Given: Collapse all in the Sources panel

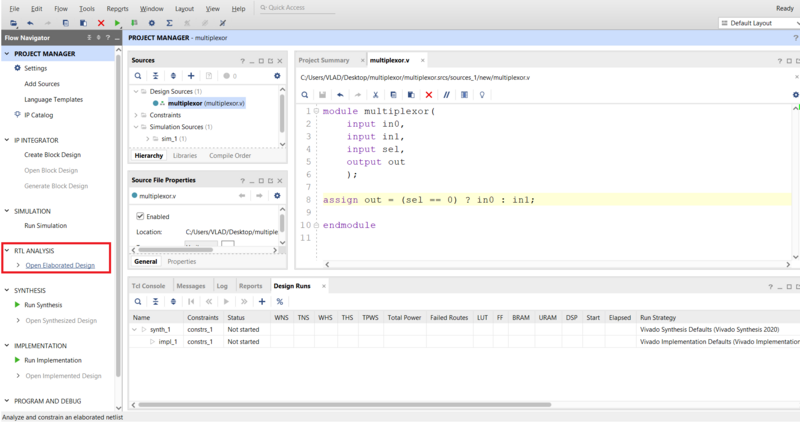Looking at the screenshot, I should coord(156,76).
